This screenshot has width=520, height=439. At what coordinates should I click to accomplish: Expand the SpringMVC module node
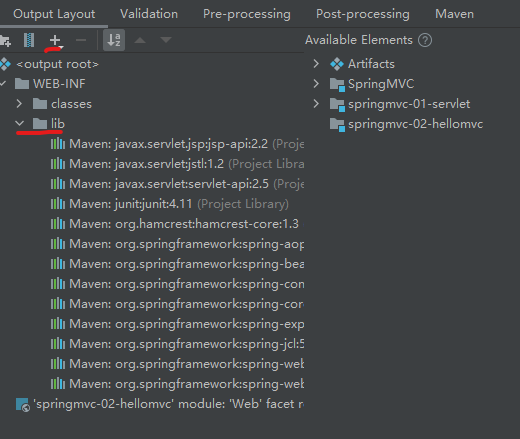tap(316, 84)
